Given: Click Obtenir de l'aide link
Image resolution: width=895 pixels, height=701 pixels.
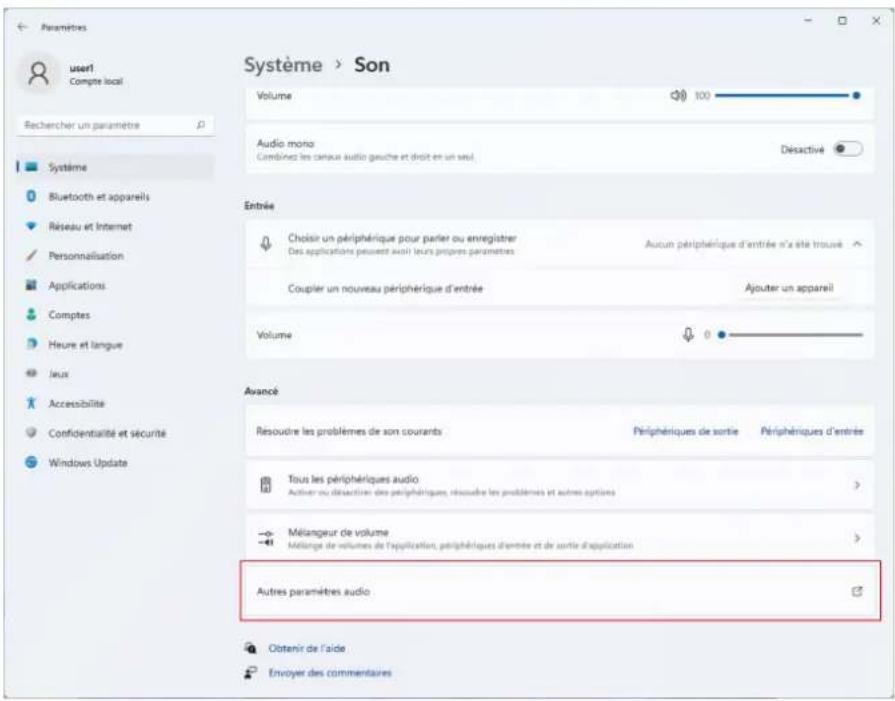Looking at the screenshot, I should point(307,648).
